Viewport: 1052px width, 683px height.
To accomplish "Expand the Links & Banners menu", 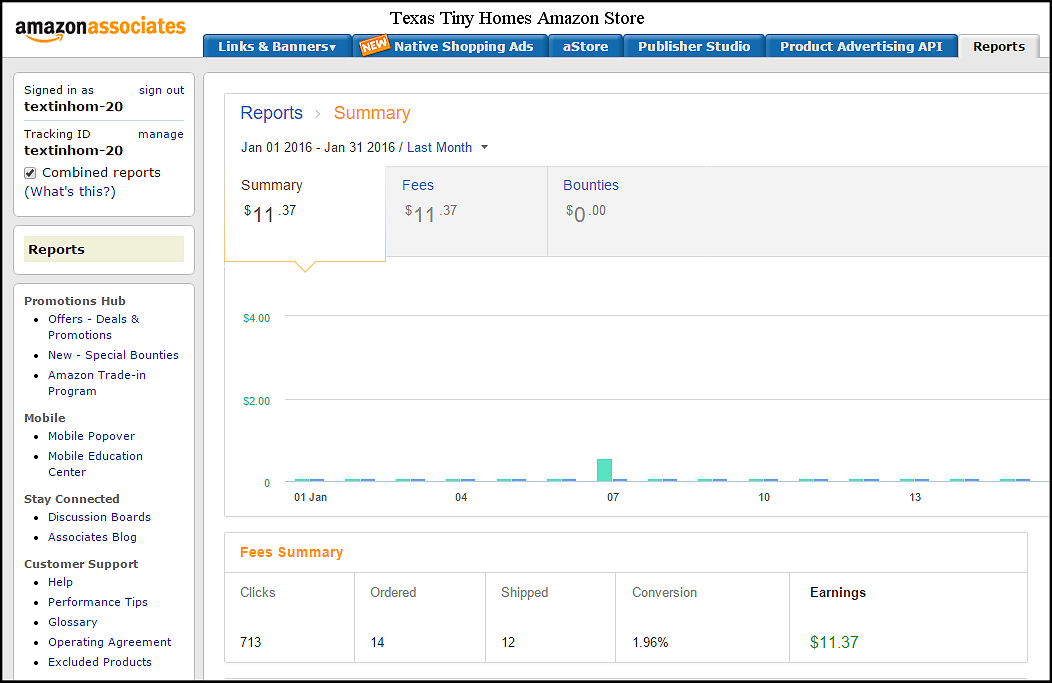I will coord(276,46).
